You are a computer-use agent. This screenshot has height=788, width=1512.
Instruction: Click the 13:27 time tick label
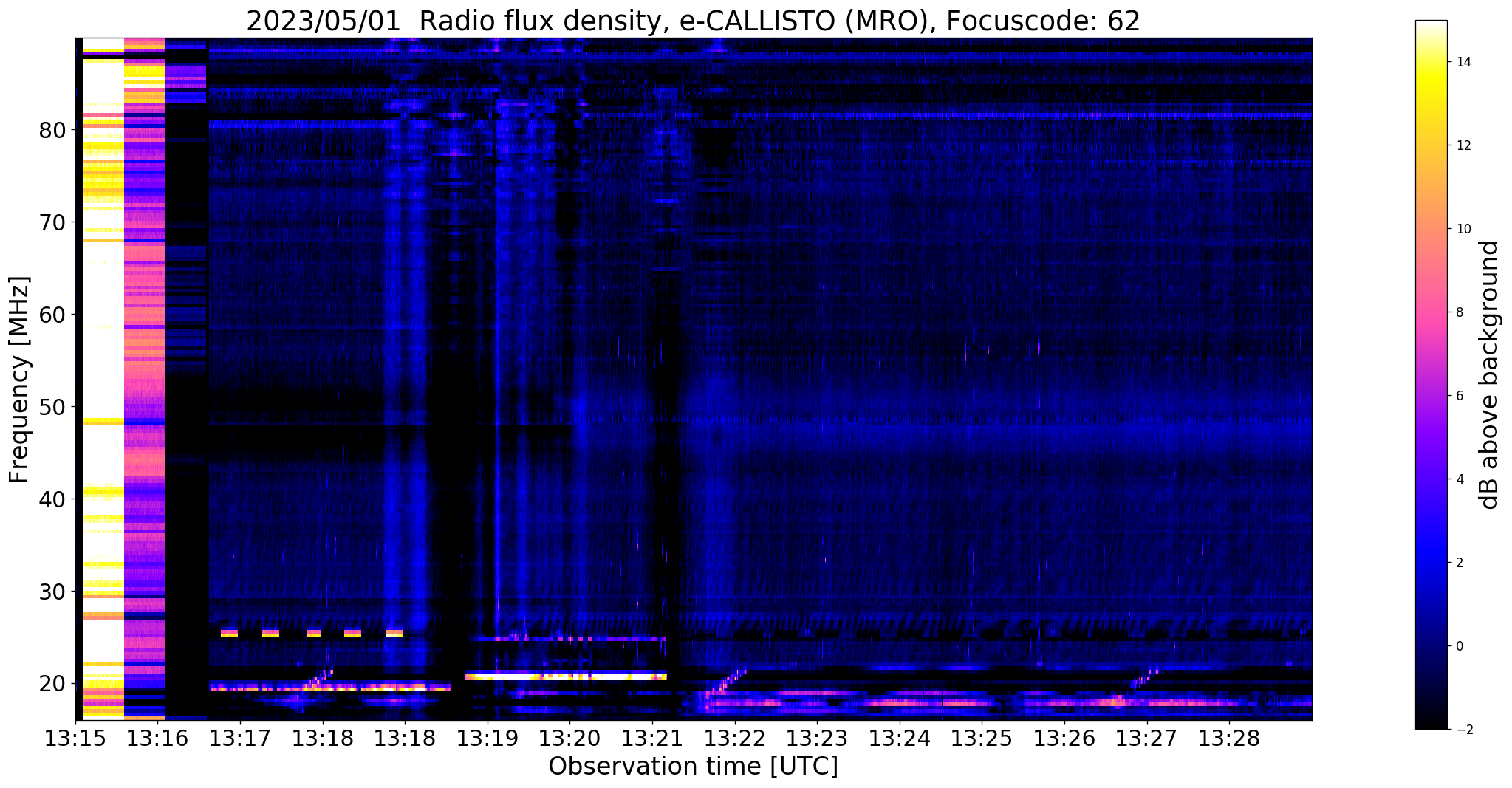pos(1147,739)
